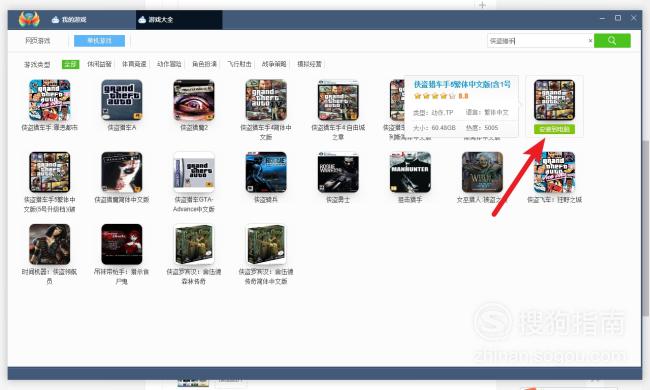The image size is (650, 390).
Task: Filter by 模拟经营 category
Action: 309,64
